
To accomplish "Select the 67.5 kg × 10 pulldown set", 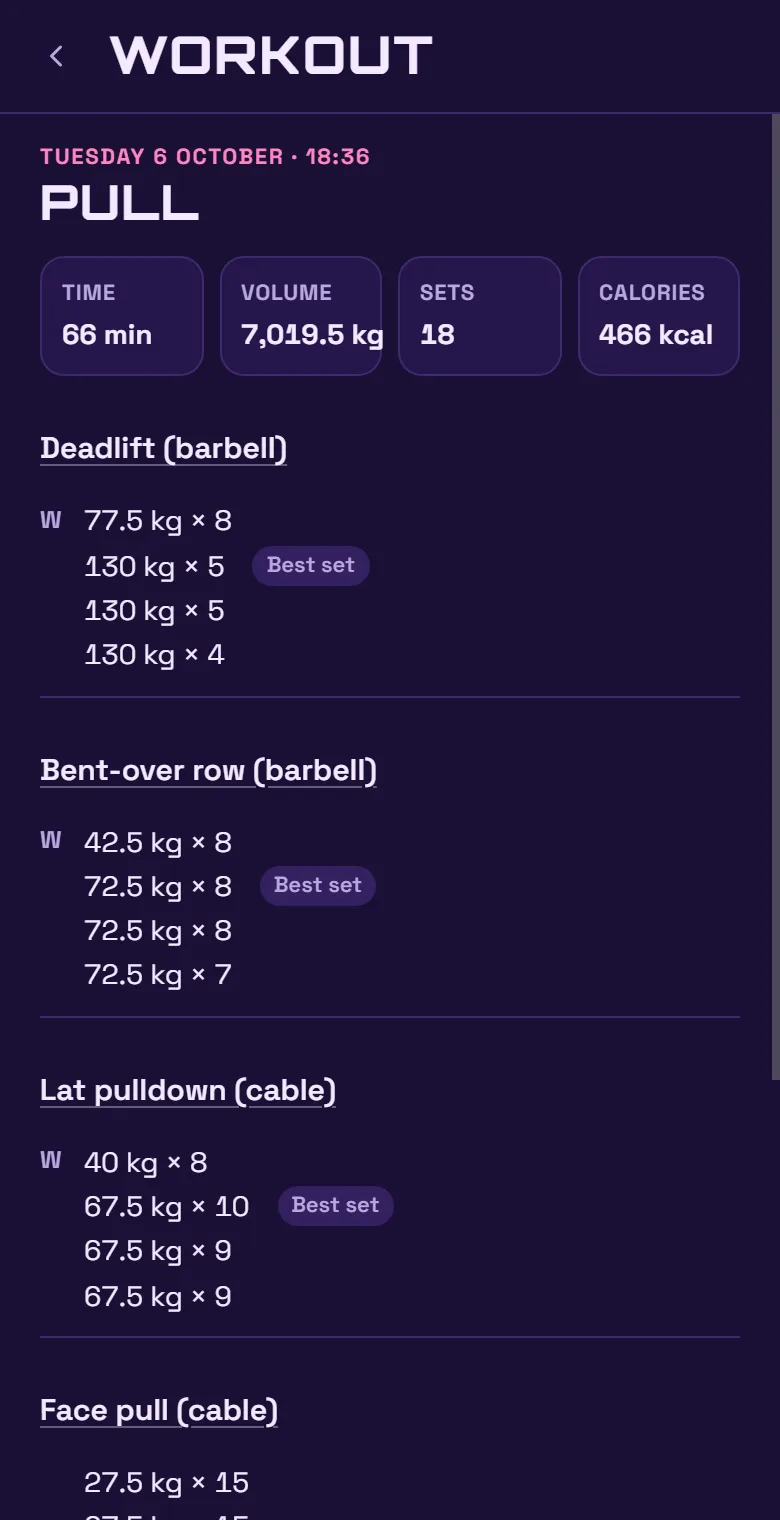I will pyautogui.click(x=167, y=1206).
